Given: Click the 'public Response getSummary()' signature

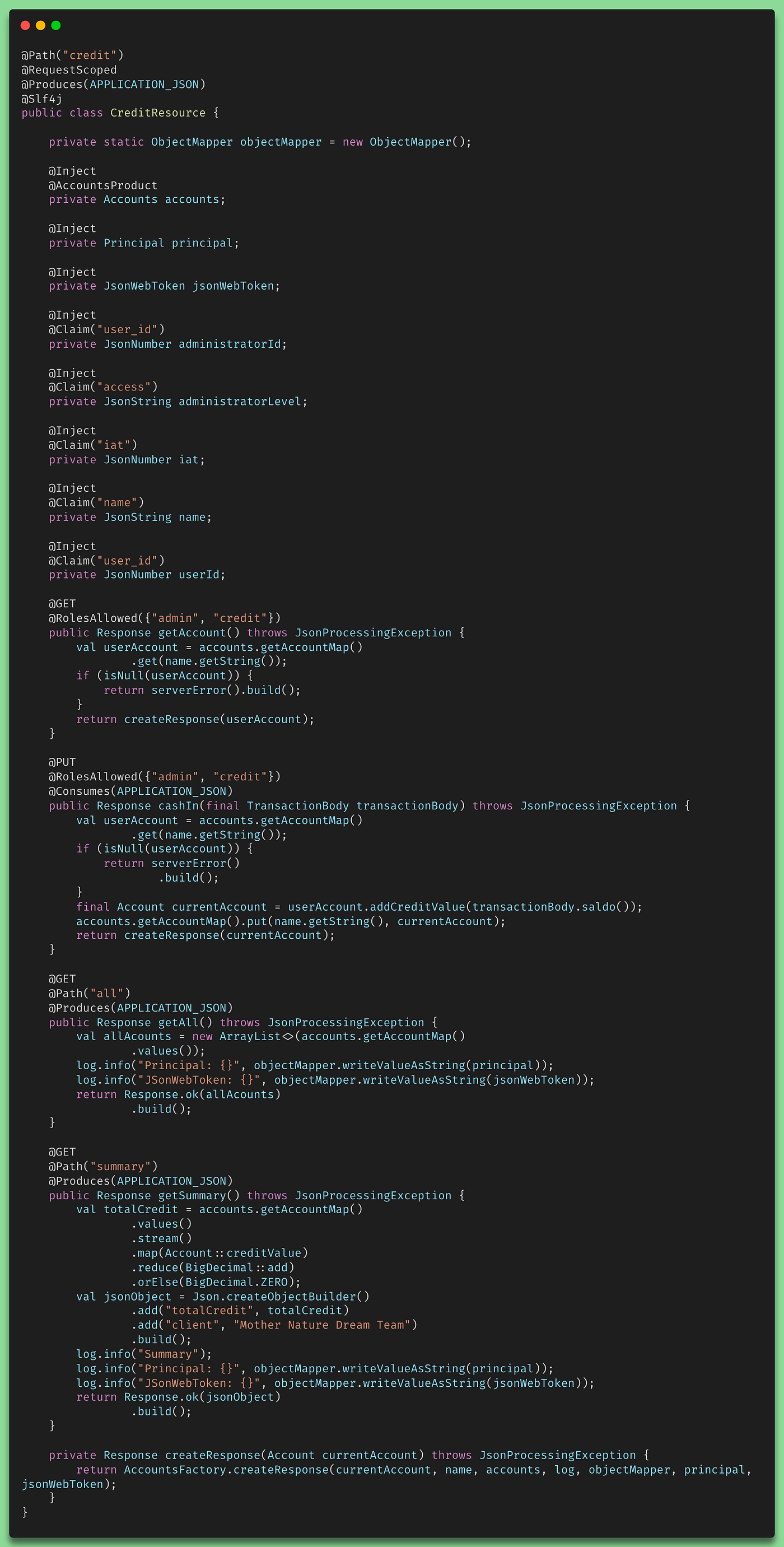Looking at the screenshot, I should [257, 1196].
